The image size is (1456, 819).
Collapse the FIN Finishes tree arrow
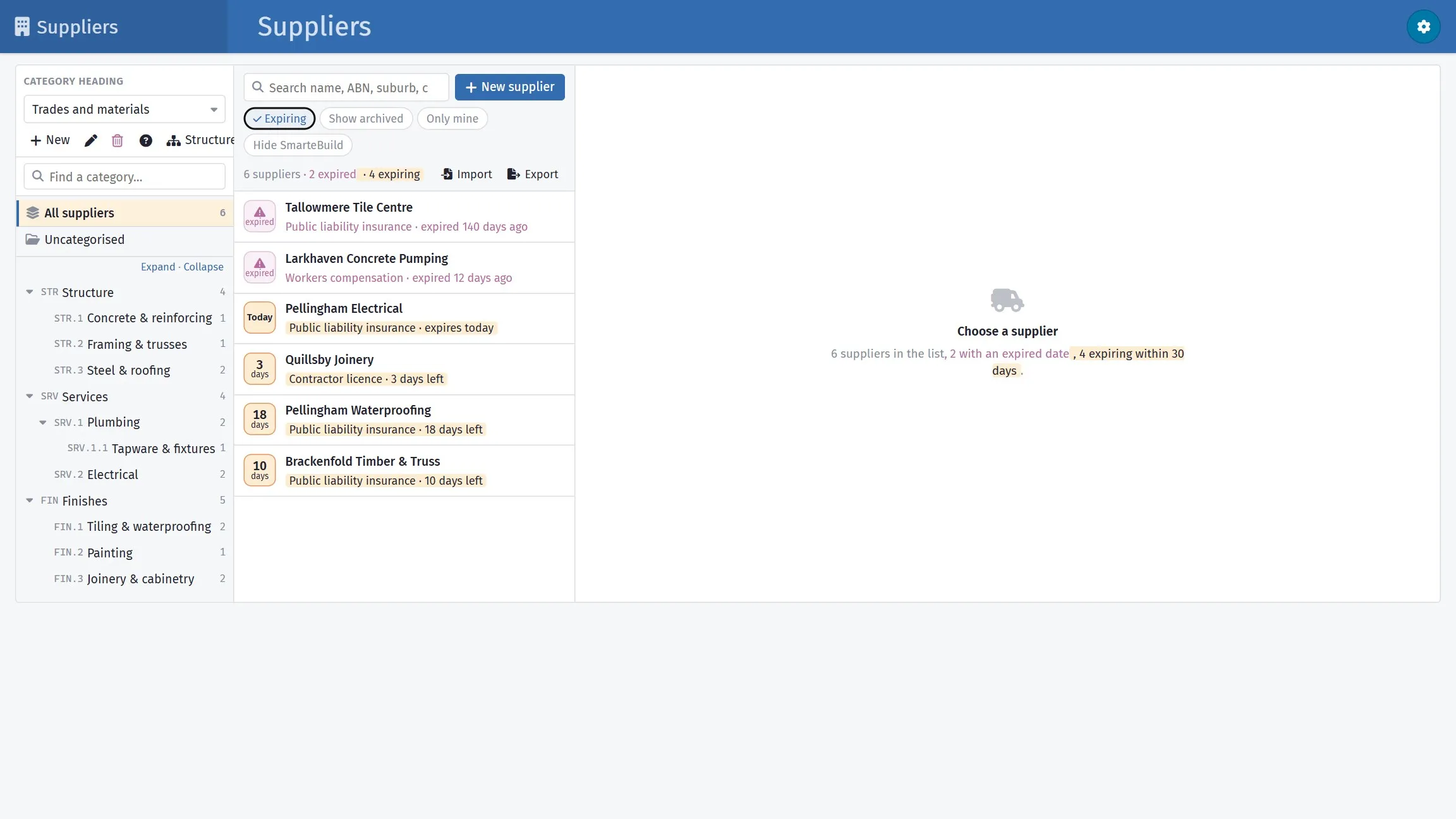(x=30, y=500)
